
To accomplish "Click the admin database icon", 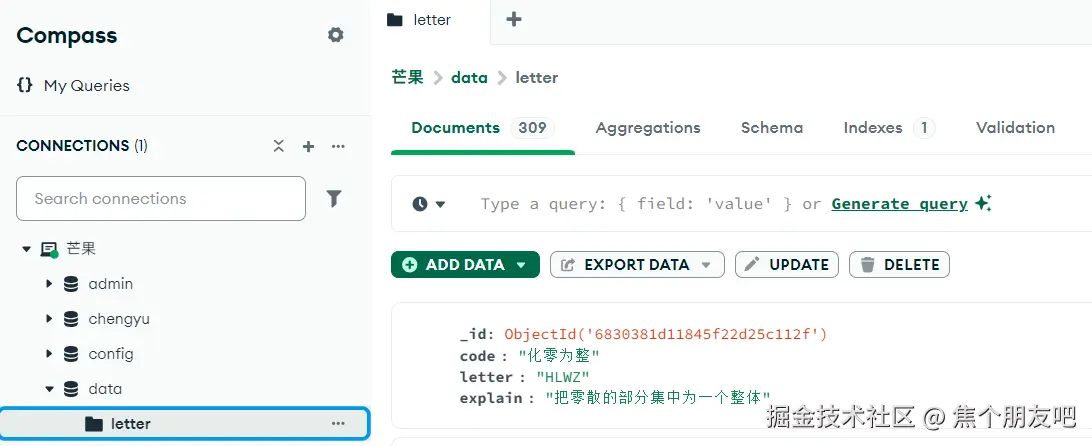I will [71, 284].
